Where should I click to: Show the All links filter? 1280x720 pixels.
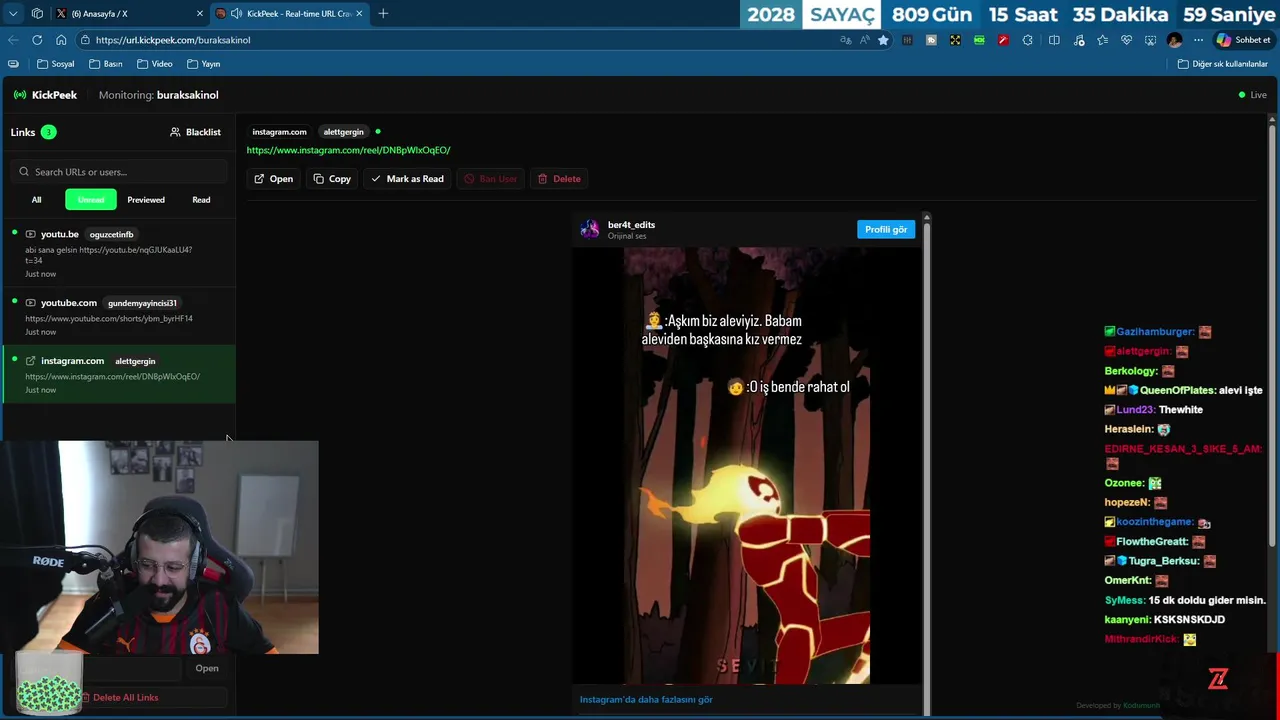tap(36, 200)
